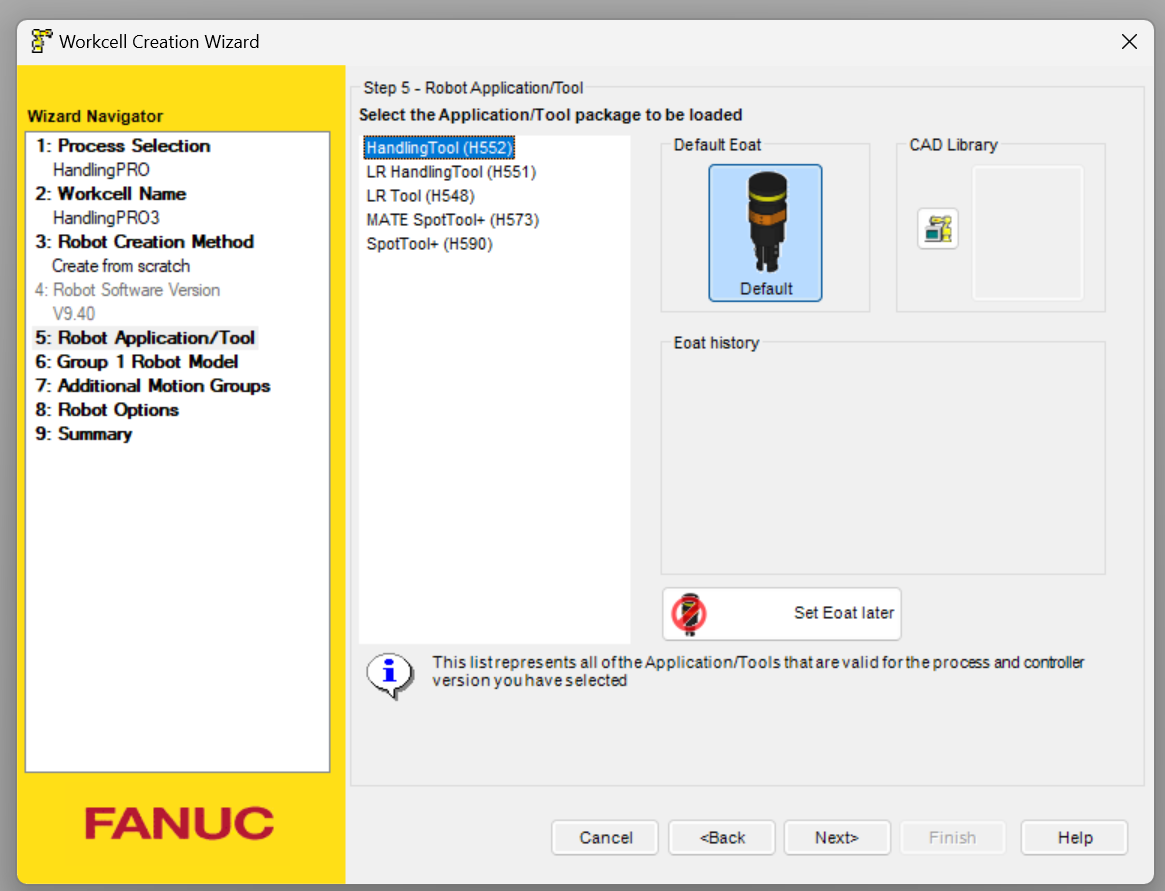The height and width of the screenshot is (891, 1165).
Task: Open Help for the wizard
Action: 1074,837
